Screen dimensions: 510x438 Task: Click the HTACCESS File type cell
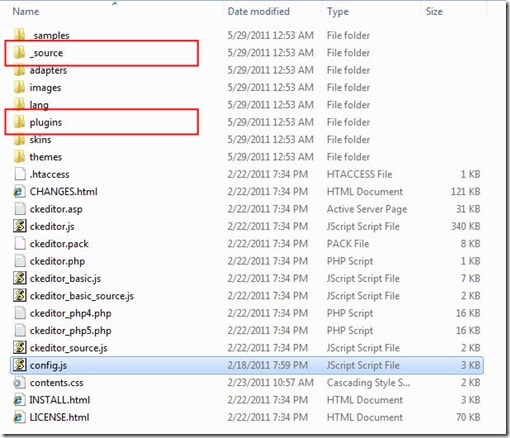359,174
